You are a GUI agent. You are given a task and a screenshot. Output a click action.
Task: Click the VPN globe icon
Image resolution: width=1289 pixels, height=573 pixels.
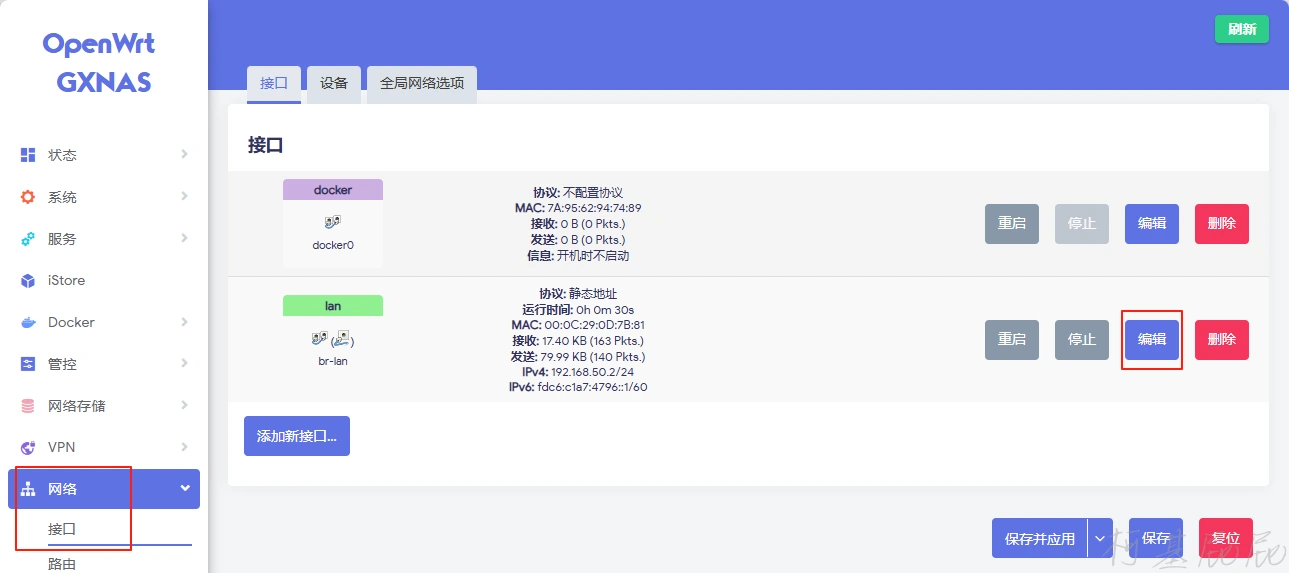pos(28,447)
